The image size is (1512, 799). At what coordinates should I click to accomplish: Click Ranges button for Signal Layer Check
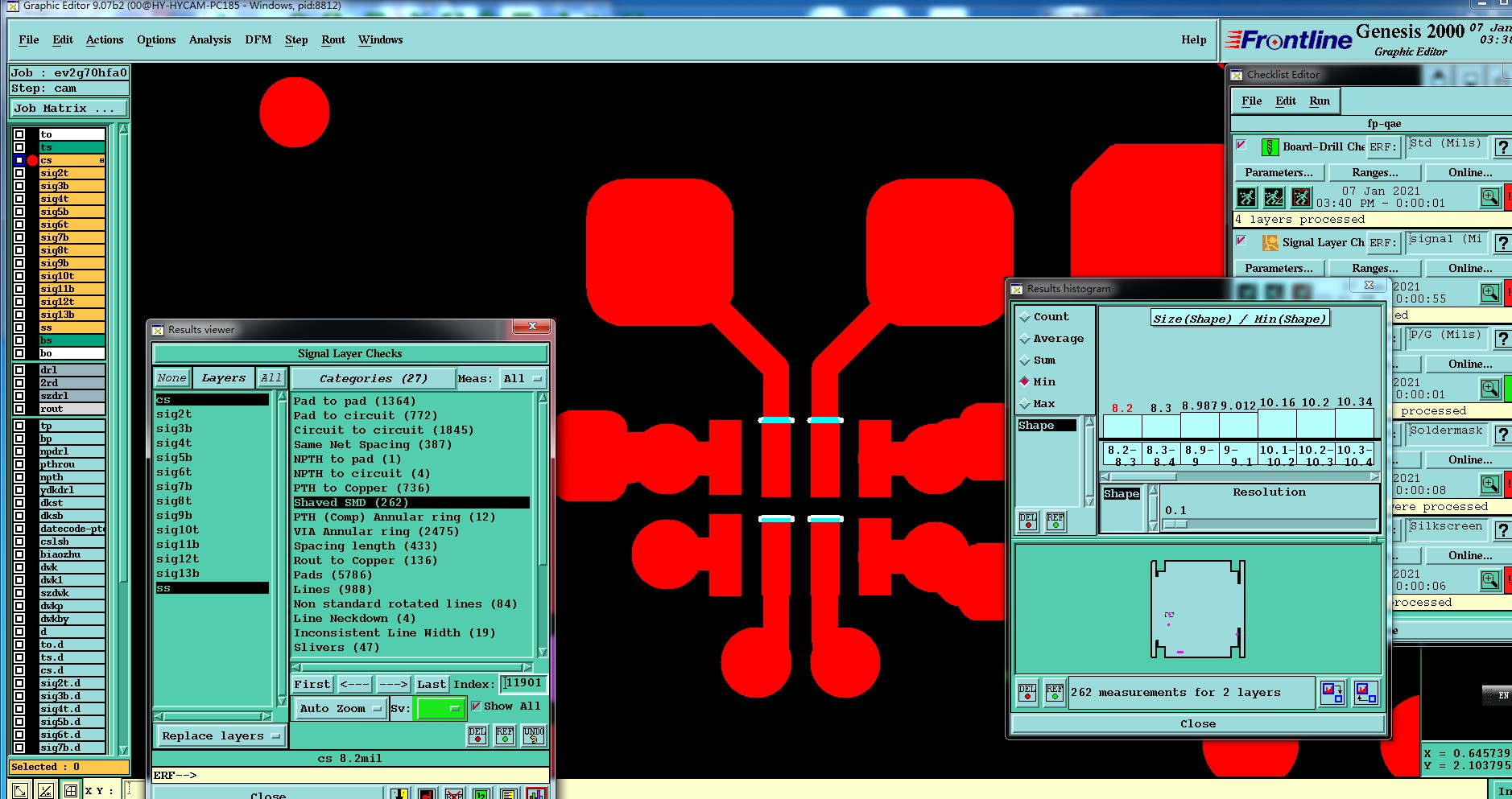[x=1374, y=268]
